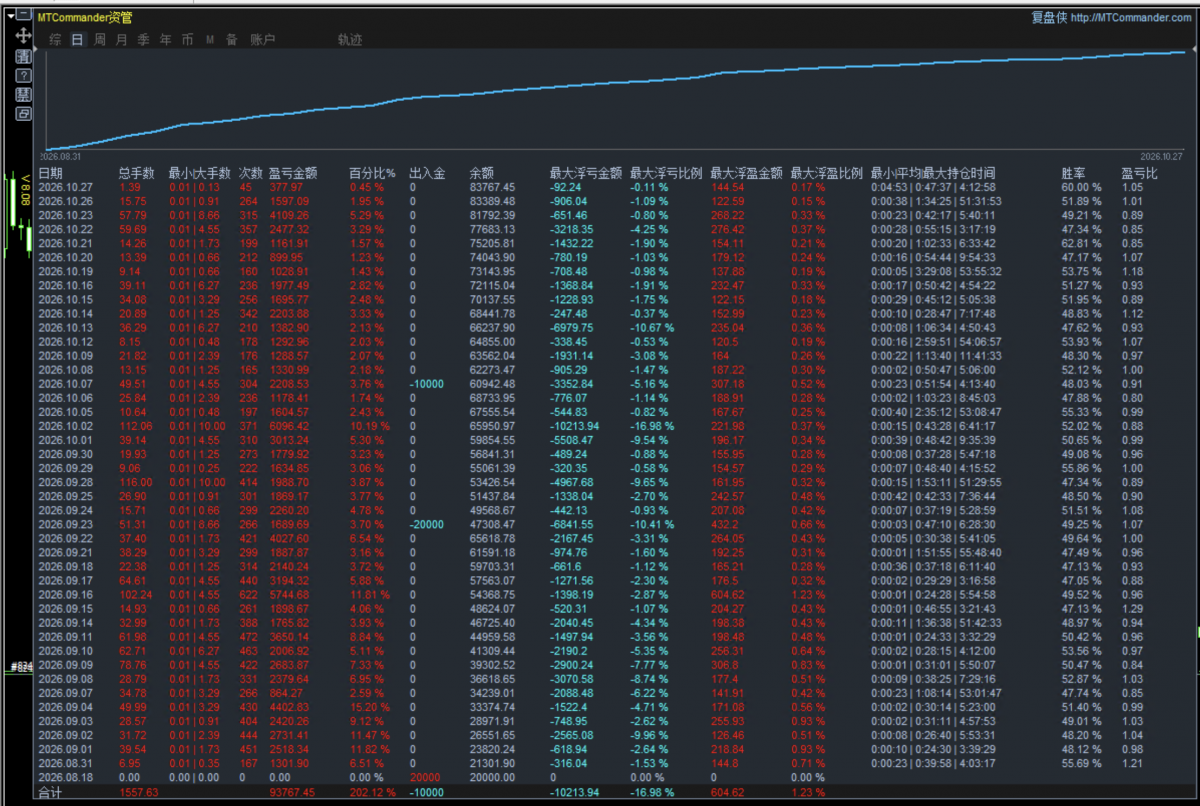
Task: Switch to the 周 weekly tab
Action: 100,40
